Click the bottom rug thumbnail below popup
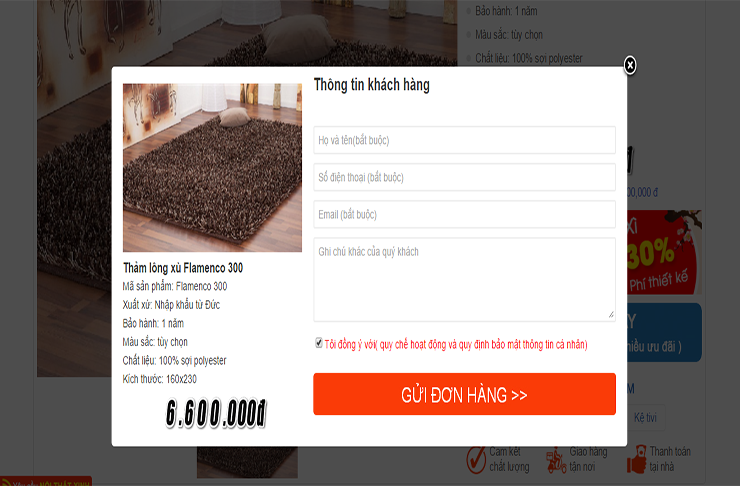 coord(247,462)
